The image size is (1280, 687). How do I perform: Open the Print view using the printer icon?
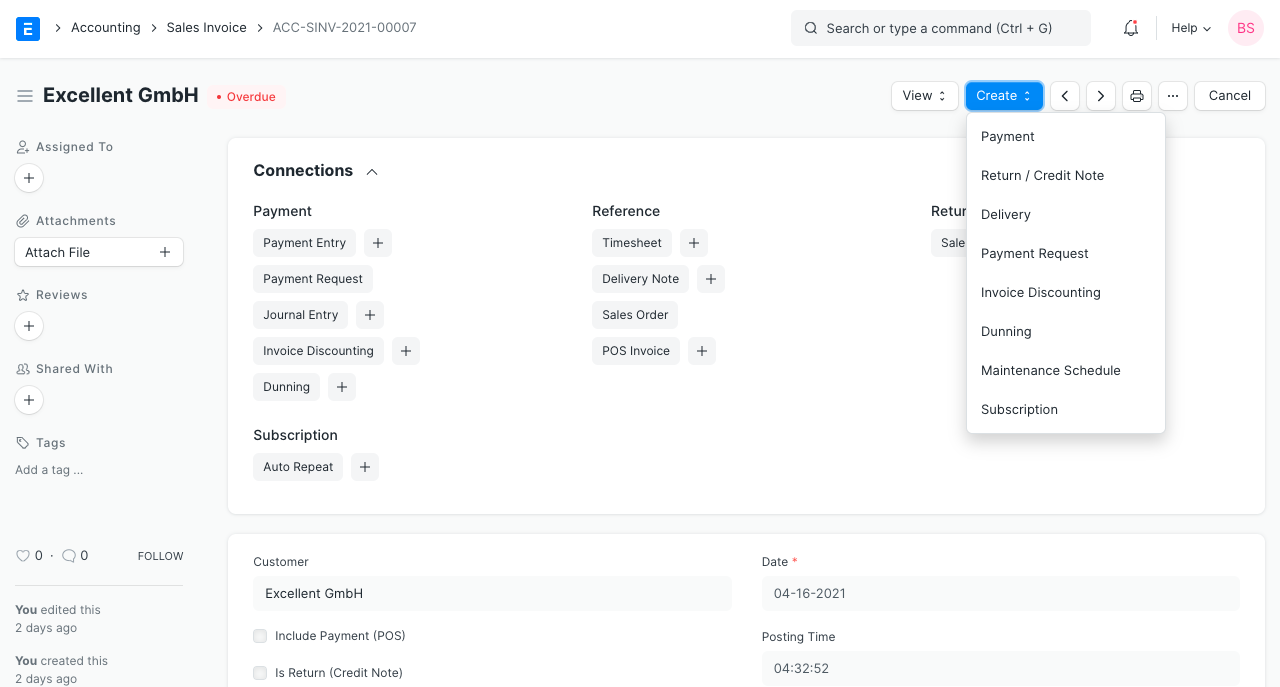1136,95
